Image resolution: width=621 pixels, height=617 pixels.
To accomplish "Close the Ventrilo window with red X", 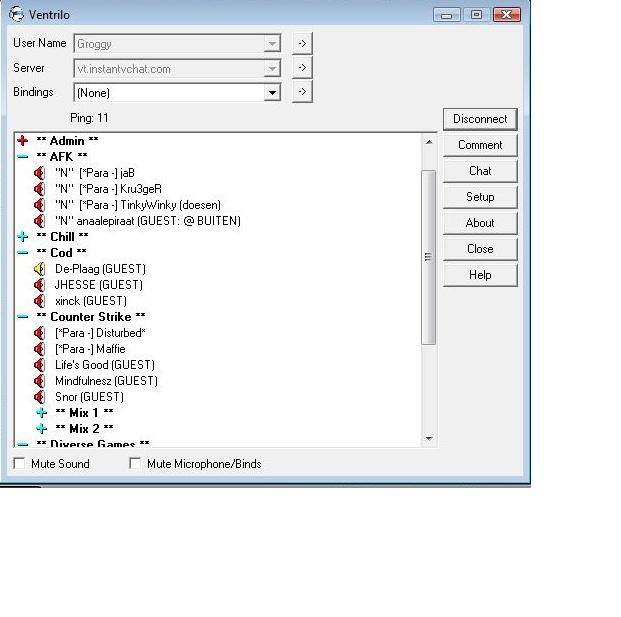I will pyautogui.click(x=507, y=15).
